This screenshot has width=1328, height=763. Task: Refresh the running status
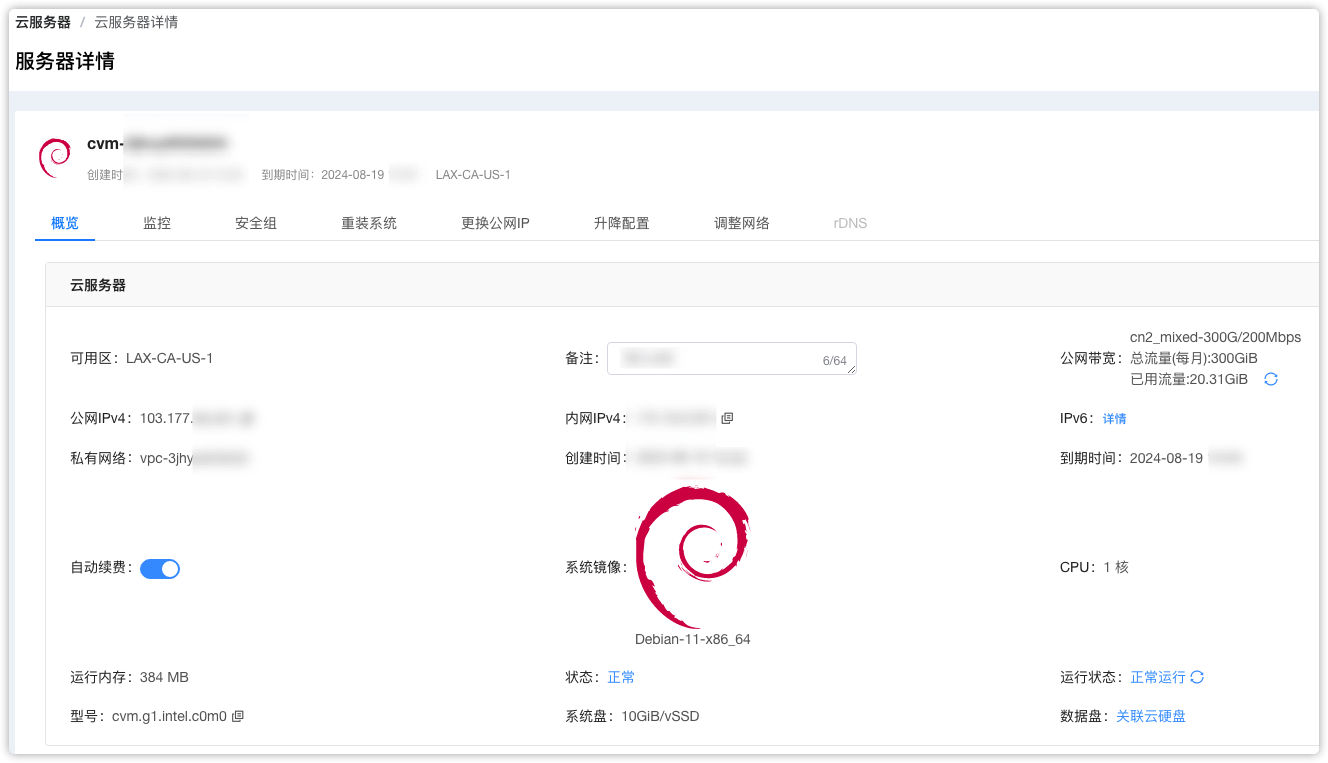[1197, 677]
